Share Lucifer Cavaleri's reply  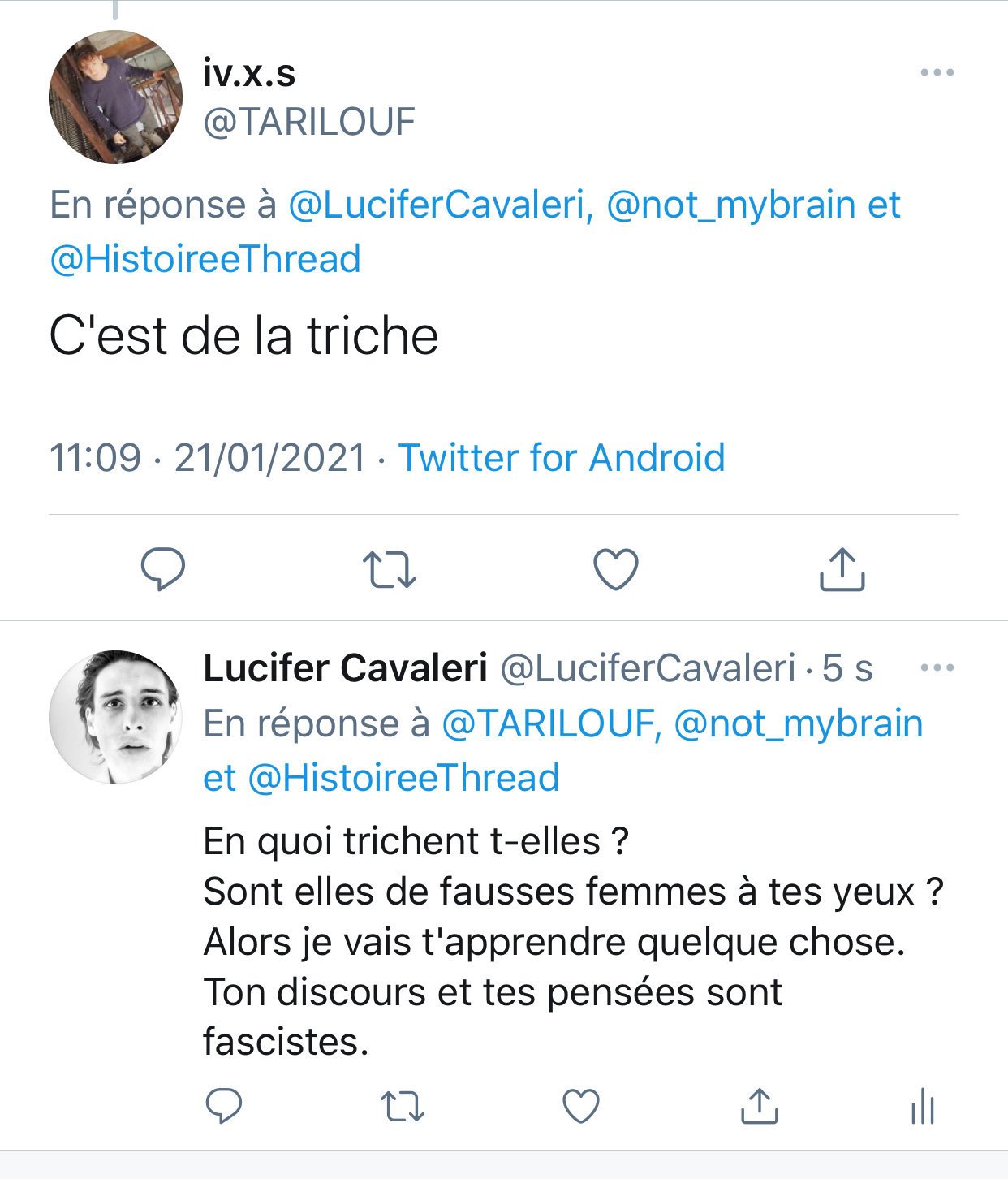pyautogui.click(x=760, y=1106)
